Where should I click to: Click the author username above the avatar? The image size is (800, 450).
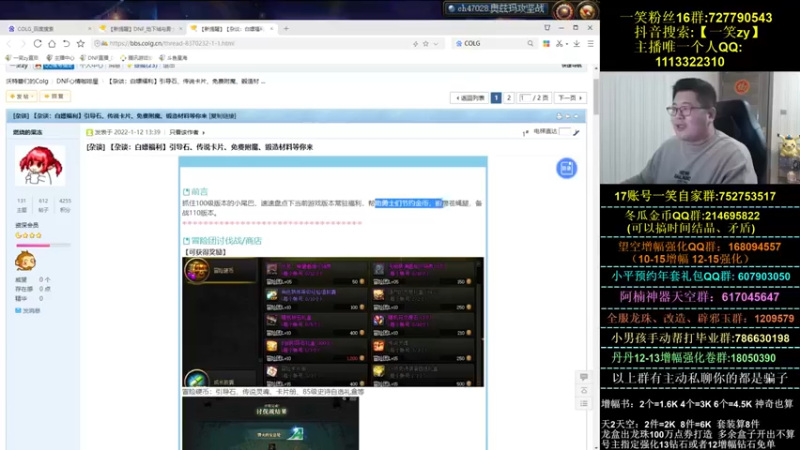click(x=28, y=133)
